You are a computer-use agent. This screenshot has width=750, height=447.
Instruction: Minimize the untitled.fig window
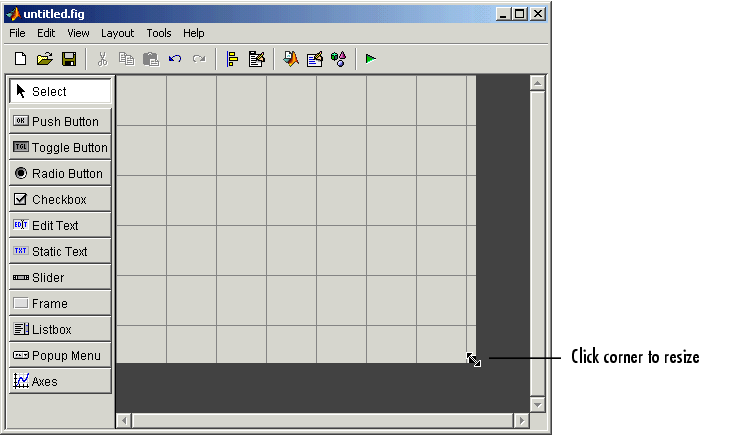point(502,14)
